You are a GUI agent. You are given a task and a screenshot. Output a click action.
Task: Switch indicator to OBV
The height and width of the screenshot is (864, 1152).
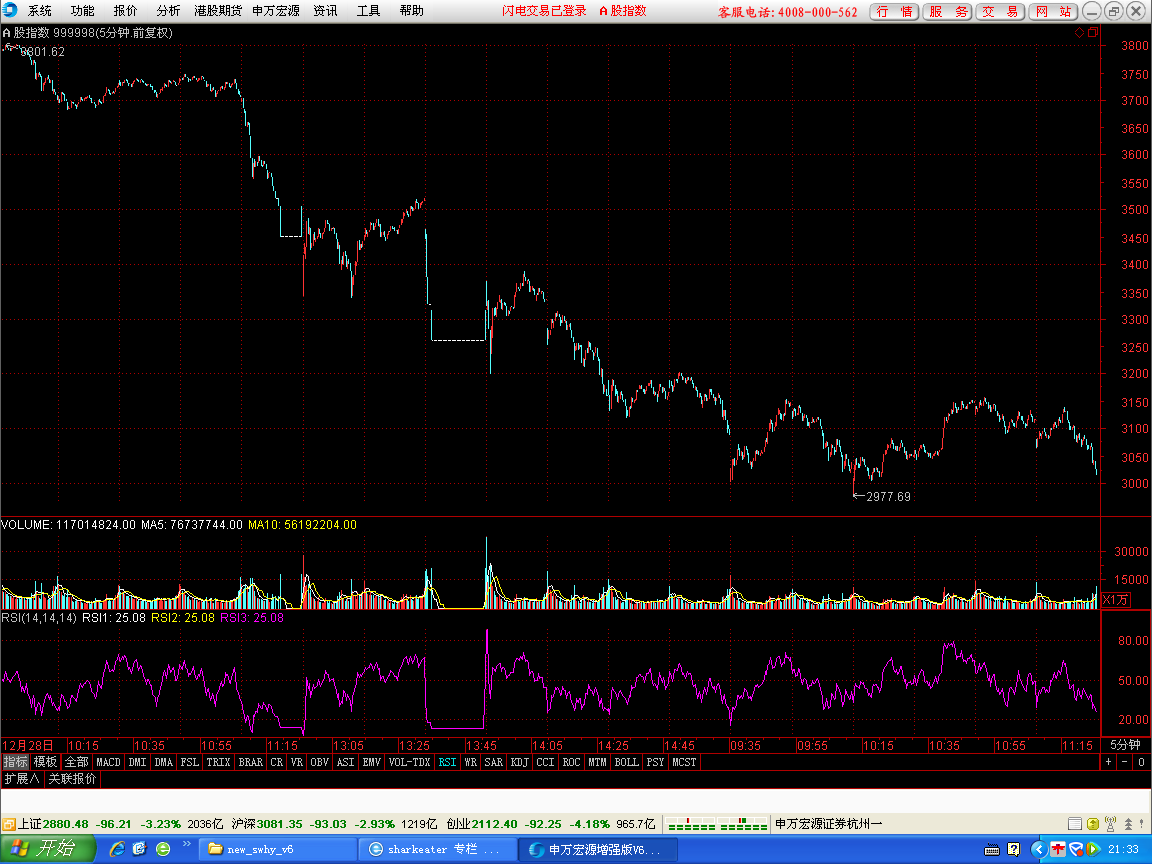coord(320,762)
